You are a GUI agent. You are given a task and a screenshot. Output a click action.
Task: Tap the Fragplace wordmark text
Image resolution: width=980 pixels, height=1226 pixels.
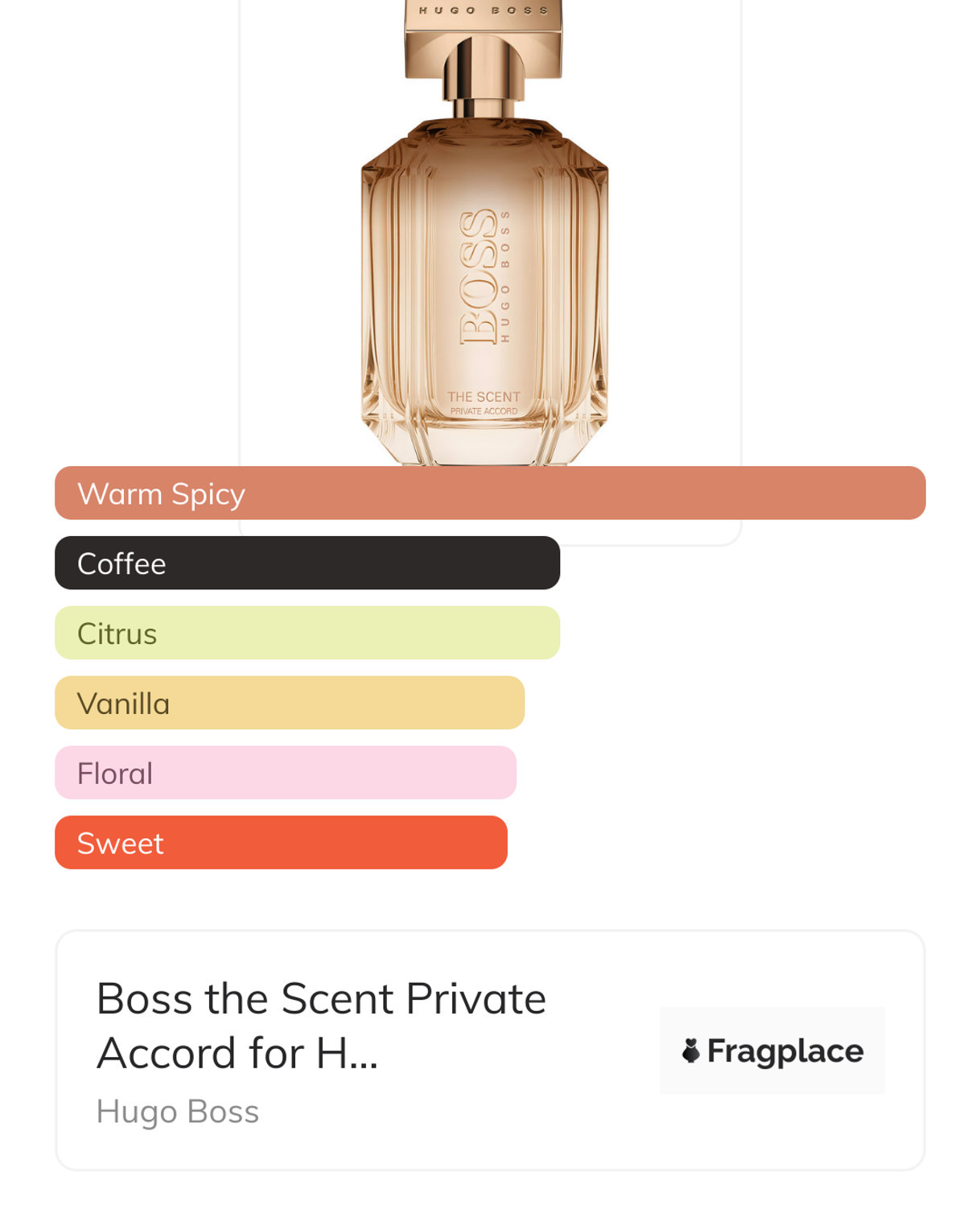(784, 1051)
